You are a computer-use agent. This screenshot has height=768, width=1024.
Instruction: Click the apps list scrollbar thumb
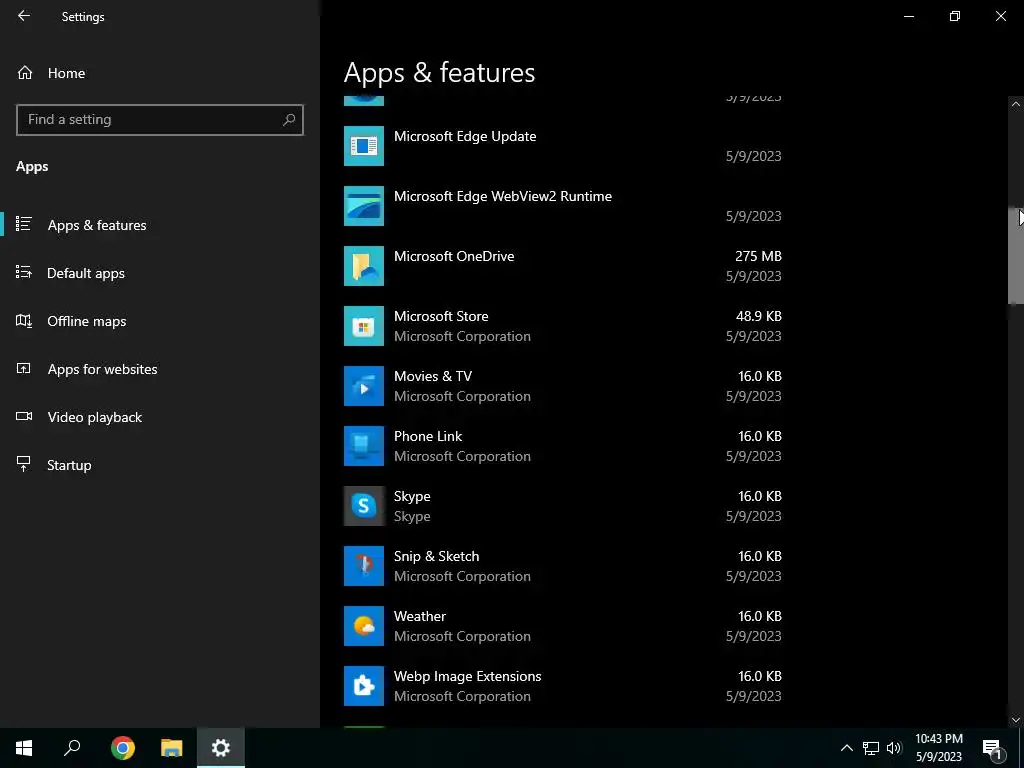point(1016,256)
